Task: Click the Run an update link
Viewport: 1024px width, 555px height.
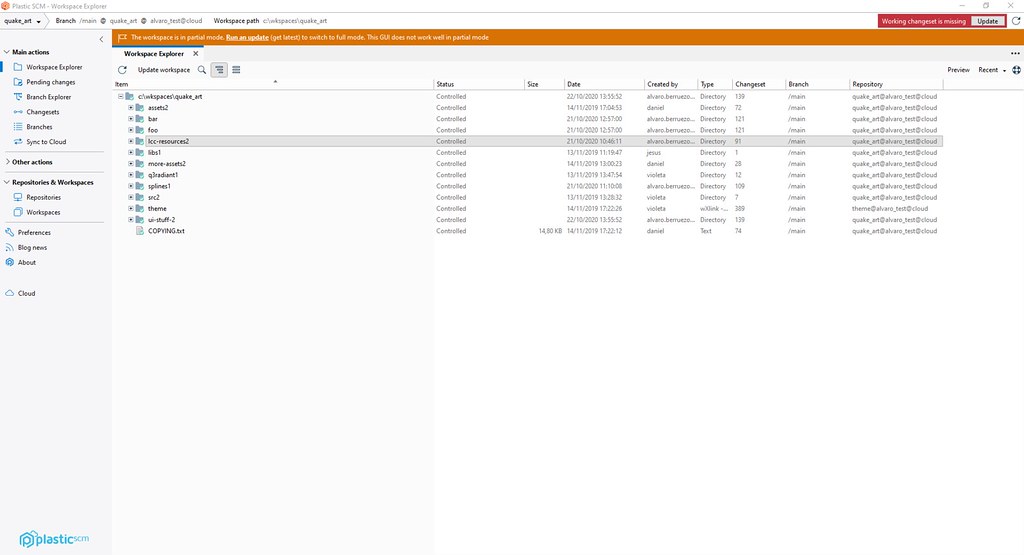Action: 248,37
